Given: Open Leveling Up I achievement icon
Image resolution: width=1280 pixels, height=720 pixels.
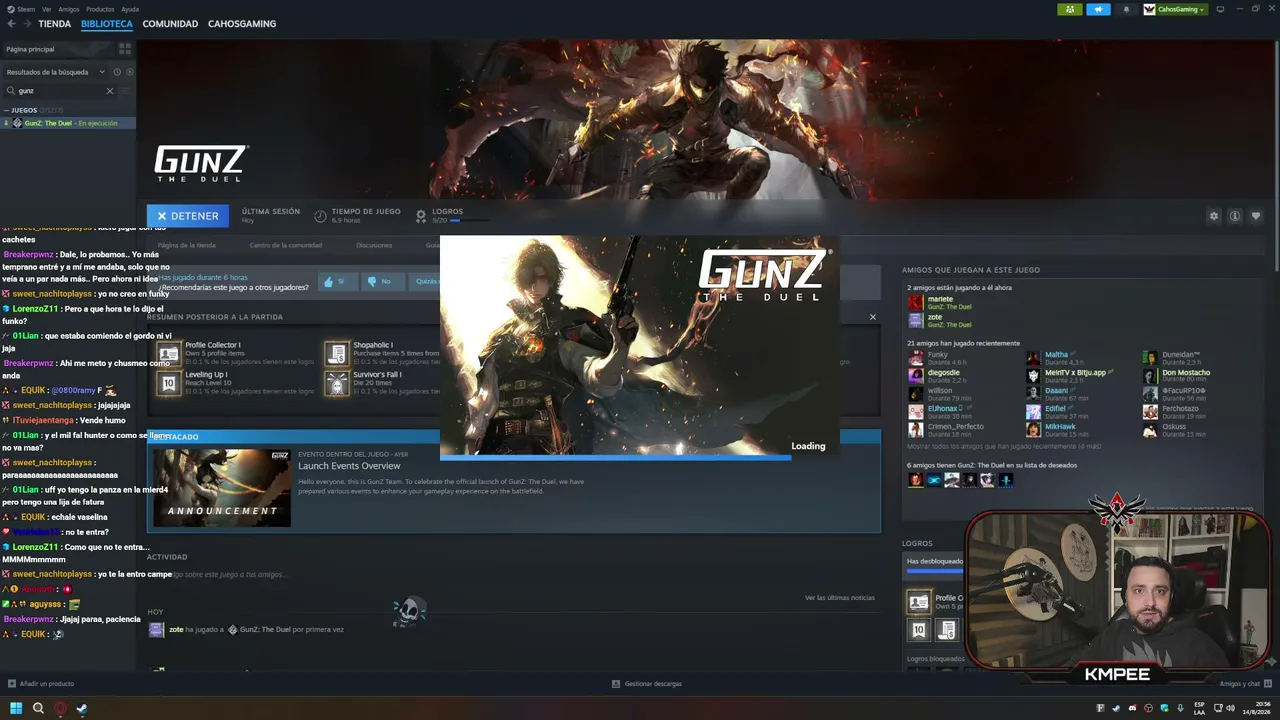Looking at the screenshot, I should pos(169,383).
